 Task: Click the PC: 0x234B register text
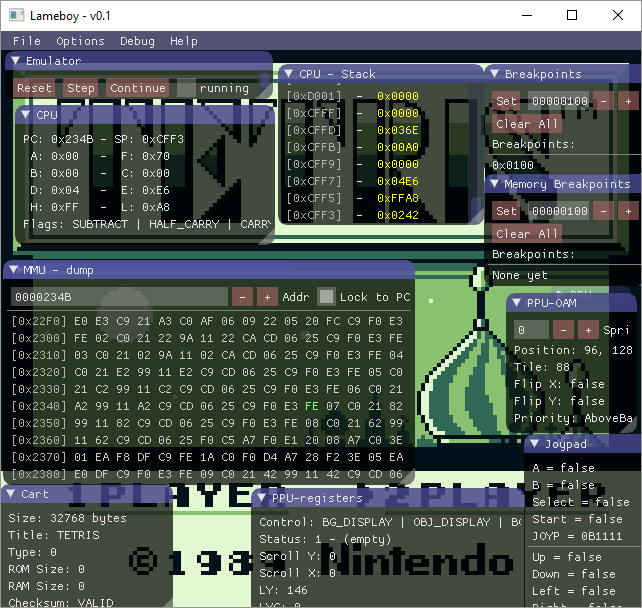click(x=58, y=139)
